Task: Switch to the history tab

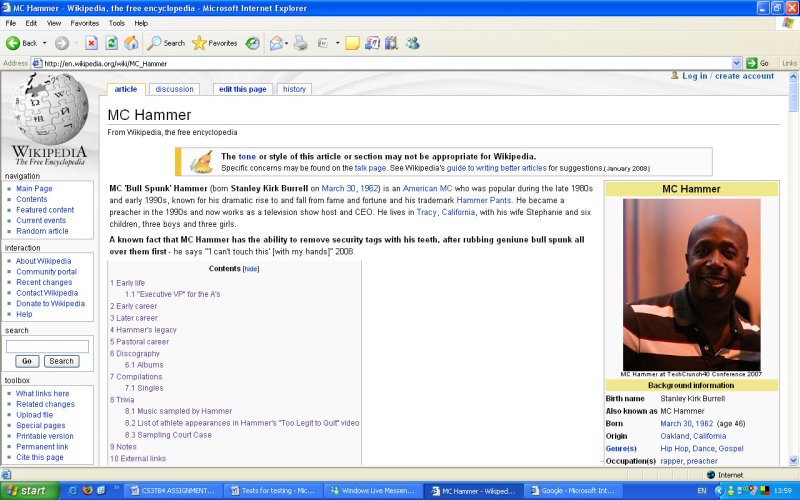Action: tap(294, 89)
